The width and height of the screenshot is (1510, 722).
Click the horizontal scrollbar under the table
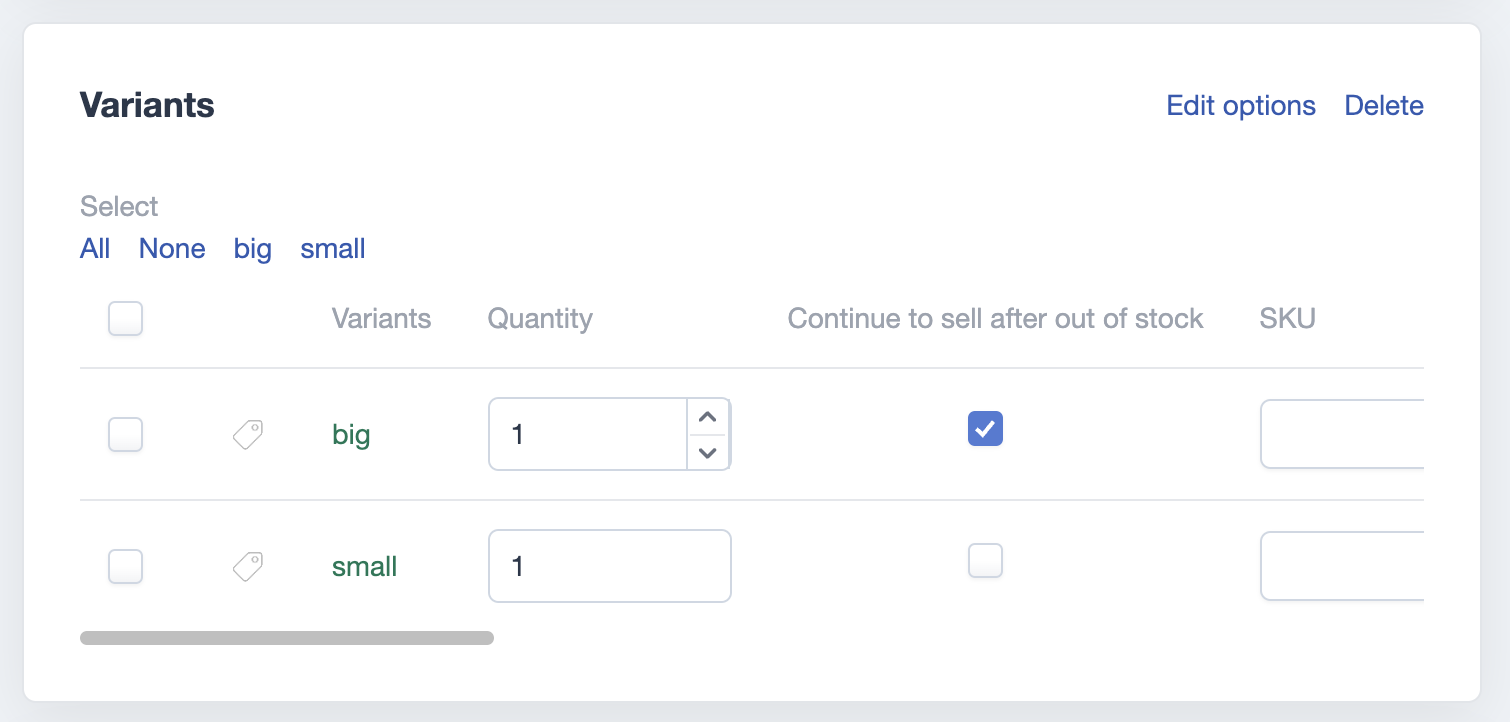click(287, 638)
